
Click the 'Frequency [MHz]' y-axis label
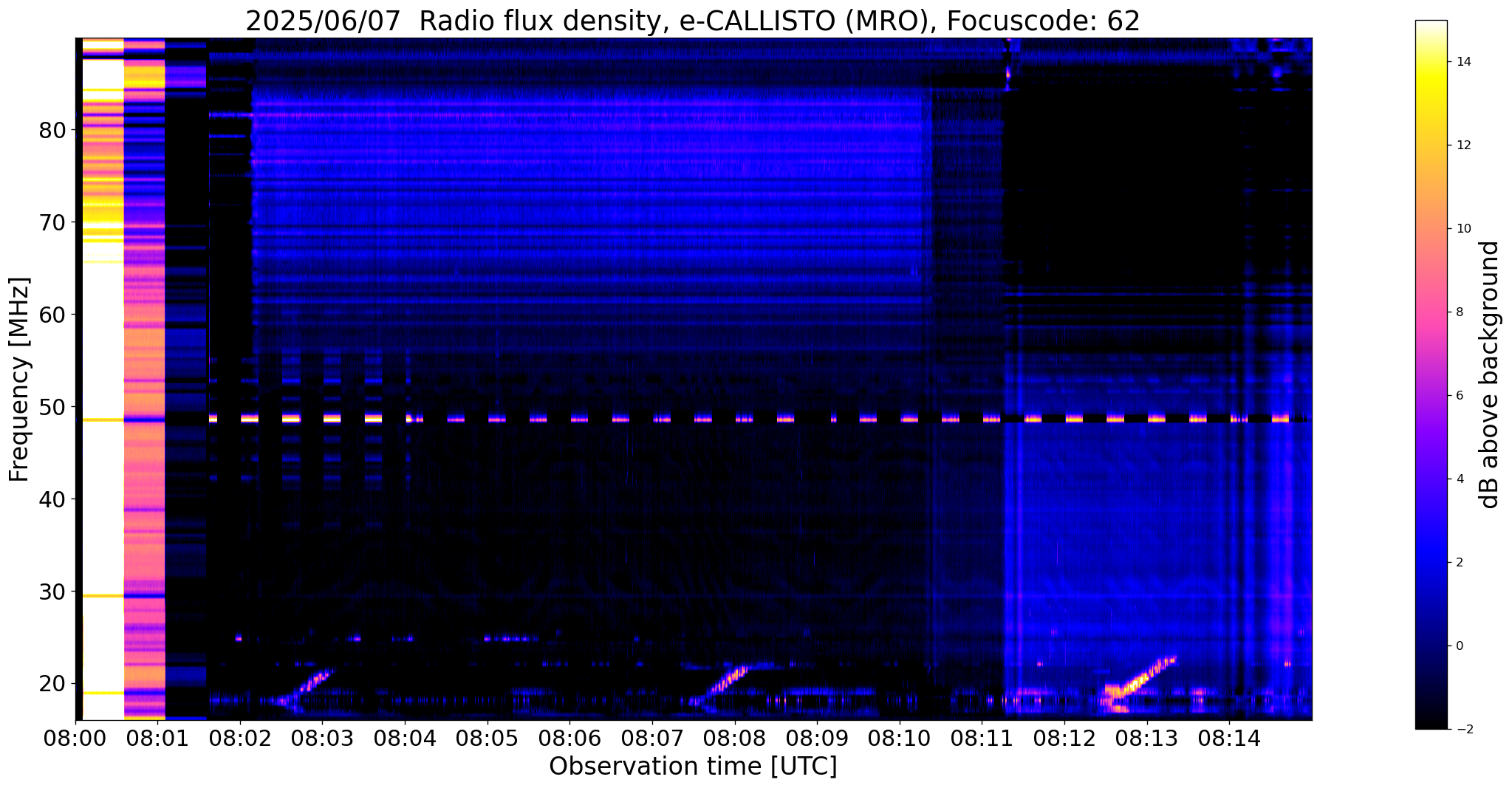click(19, 379)
